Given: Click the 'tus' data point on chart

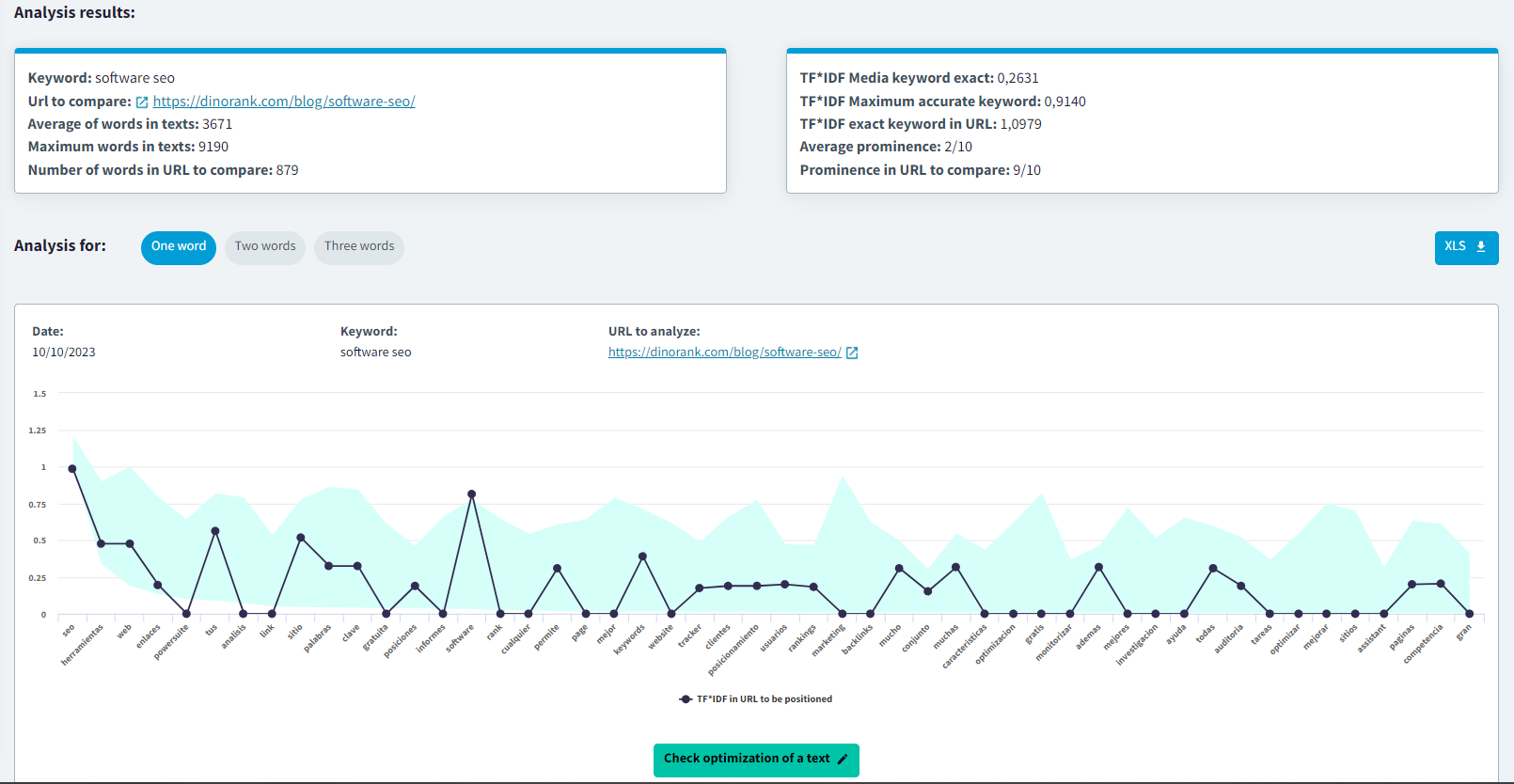Looking at the screenshot, I should click(215, 531).
